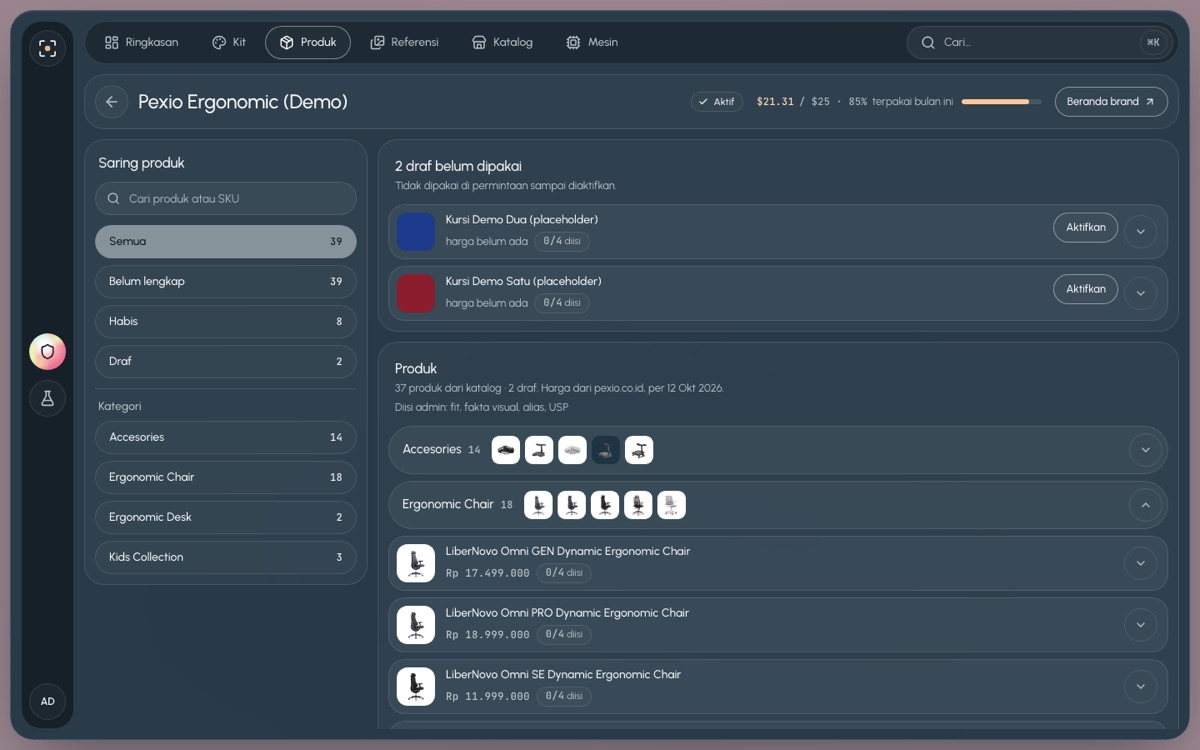Open the Katalog tab

coord(502,42)
